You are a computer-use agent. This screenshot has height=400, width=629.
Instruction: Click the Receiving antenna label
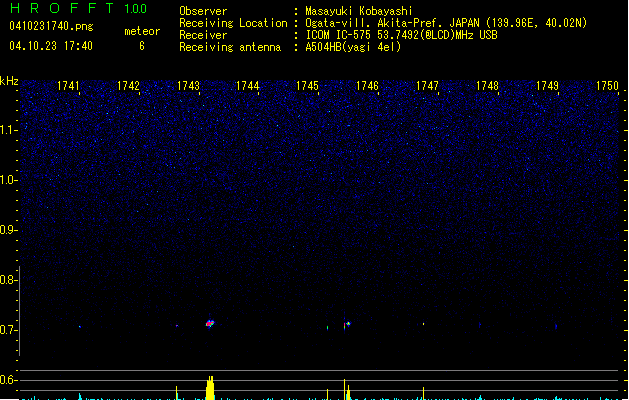click(230, 47)
